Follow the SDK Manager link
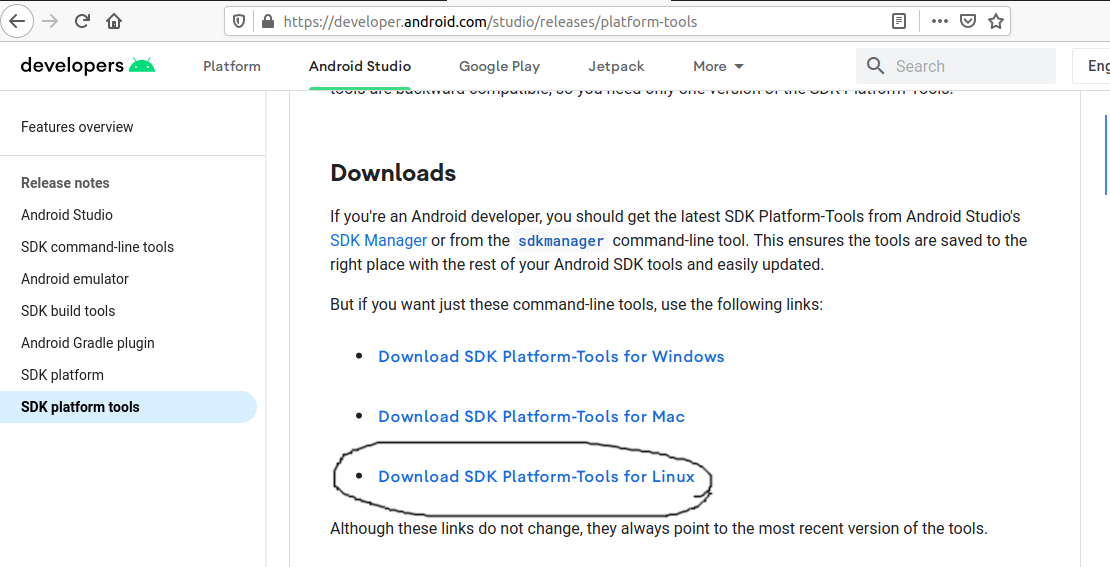This screenshot has height=567, width=1110. click(x=378, y=240)
